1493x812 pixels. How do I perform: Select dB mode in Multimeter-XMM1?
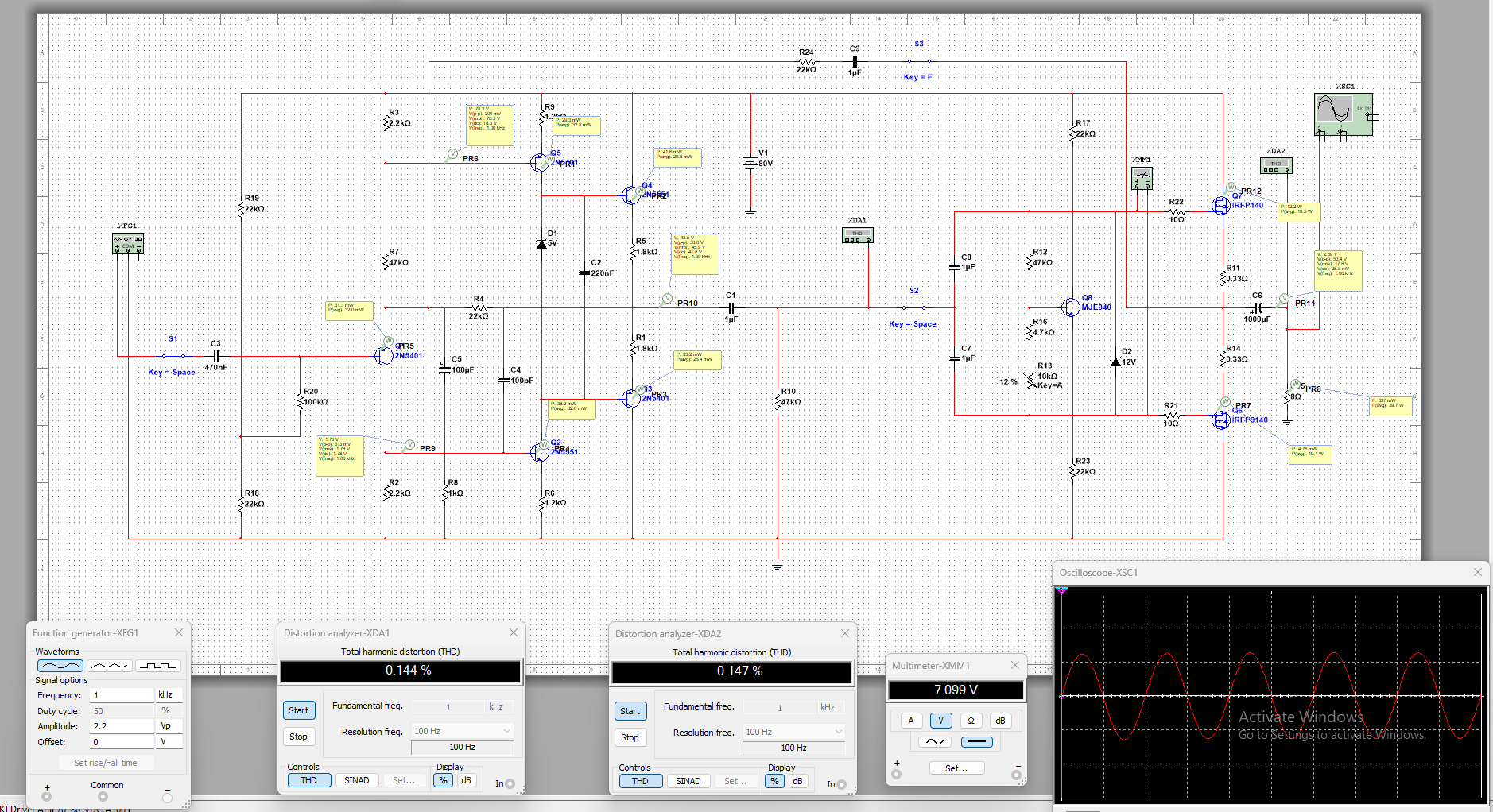pos(1000,721)
